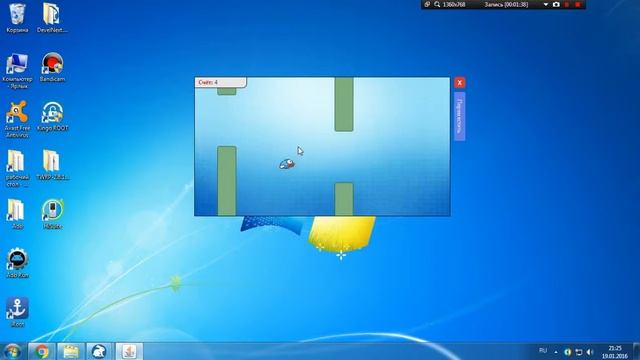640x360 pixels.
Task: Click the Запись recording timer text
Action: pyautogui.click(x=506, y=4)
